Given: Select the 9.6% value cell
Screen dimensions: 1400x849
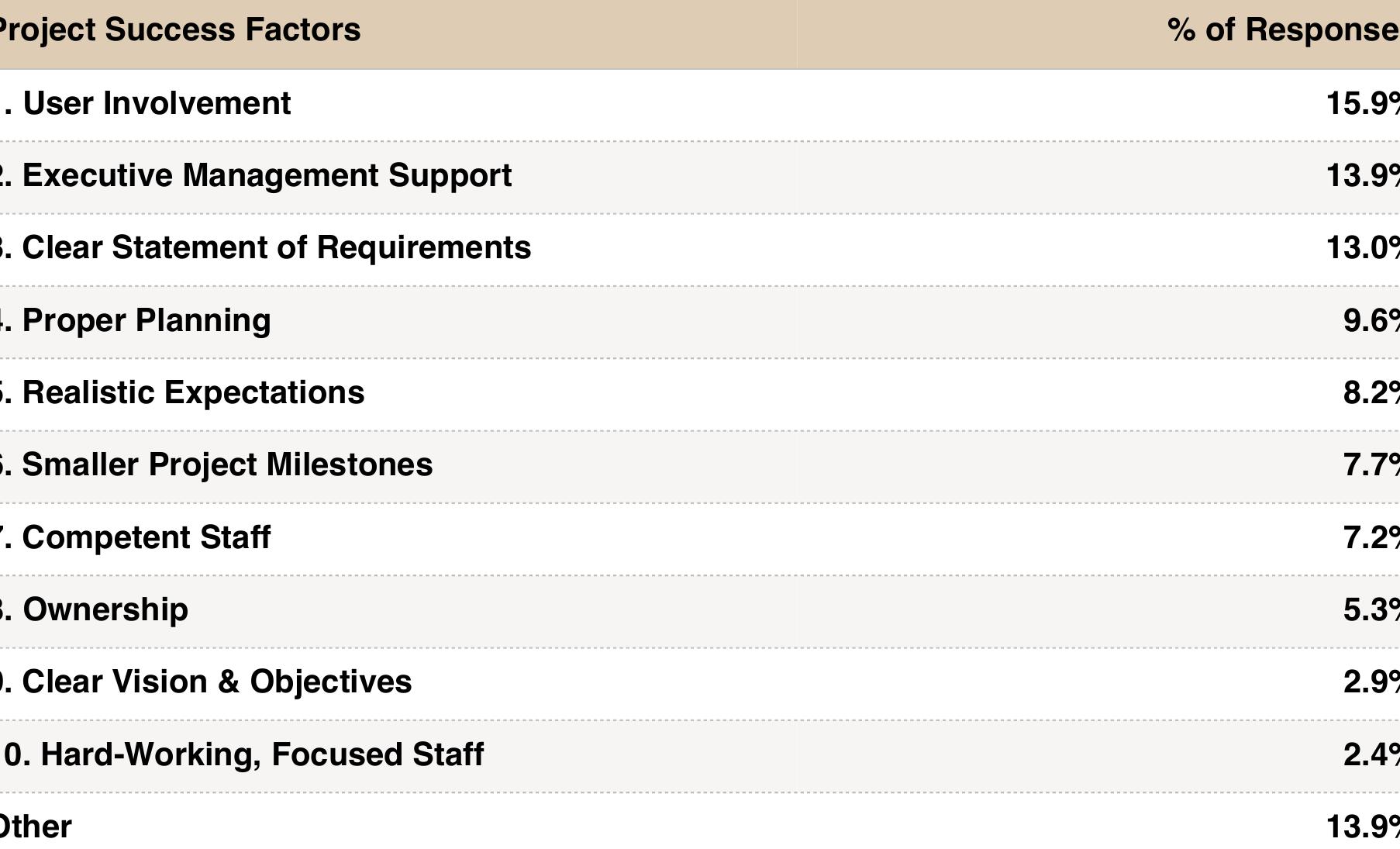Looking at the screenshot, I should (1371, 320).
